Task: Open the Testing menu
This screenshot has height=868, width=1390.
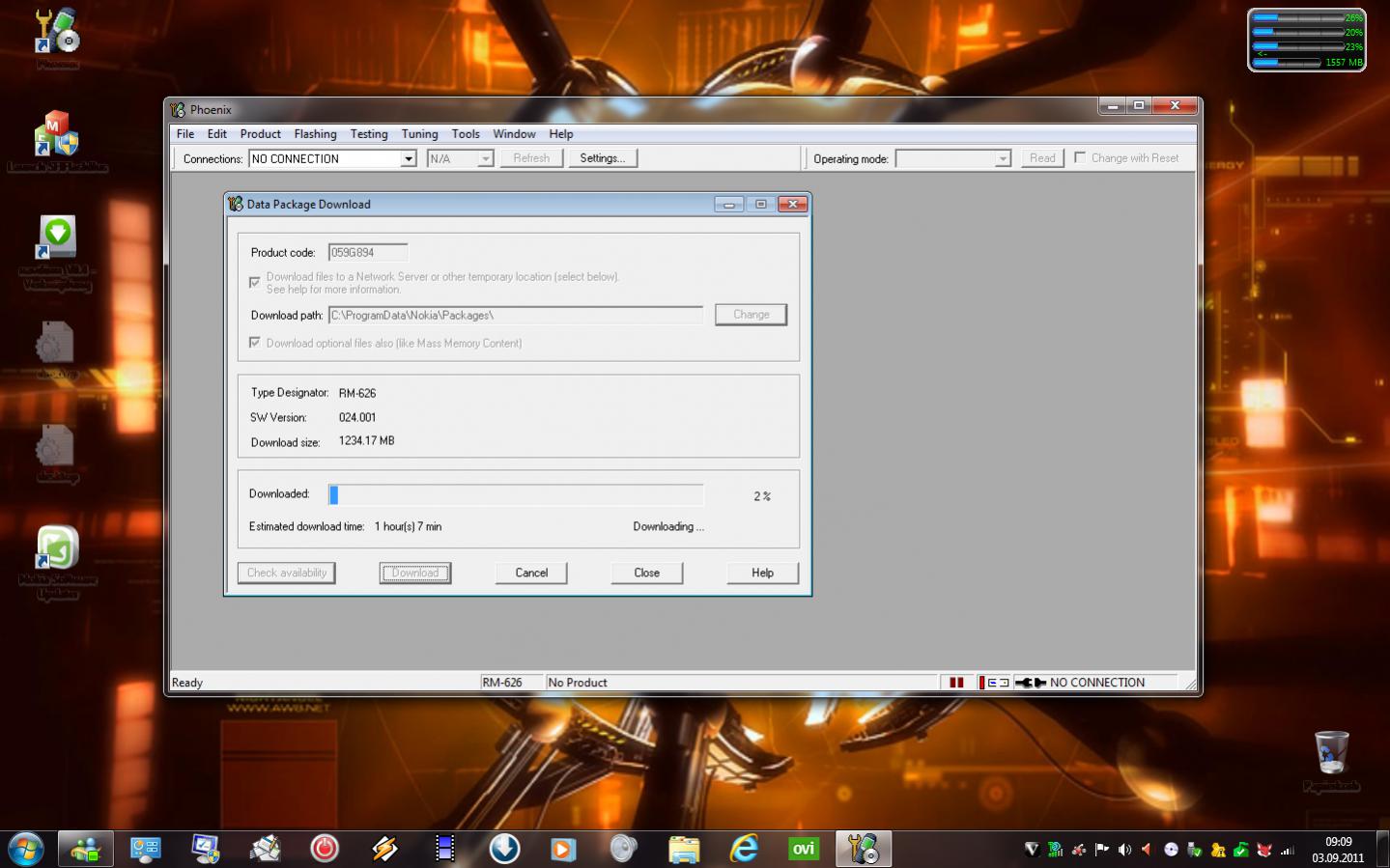Action: [x=369, y=134]
